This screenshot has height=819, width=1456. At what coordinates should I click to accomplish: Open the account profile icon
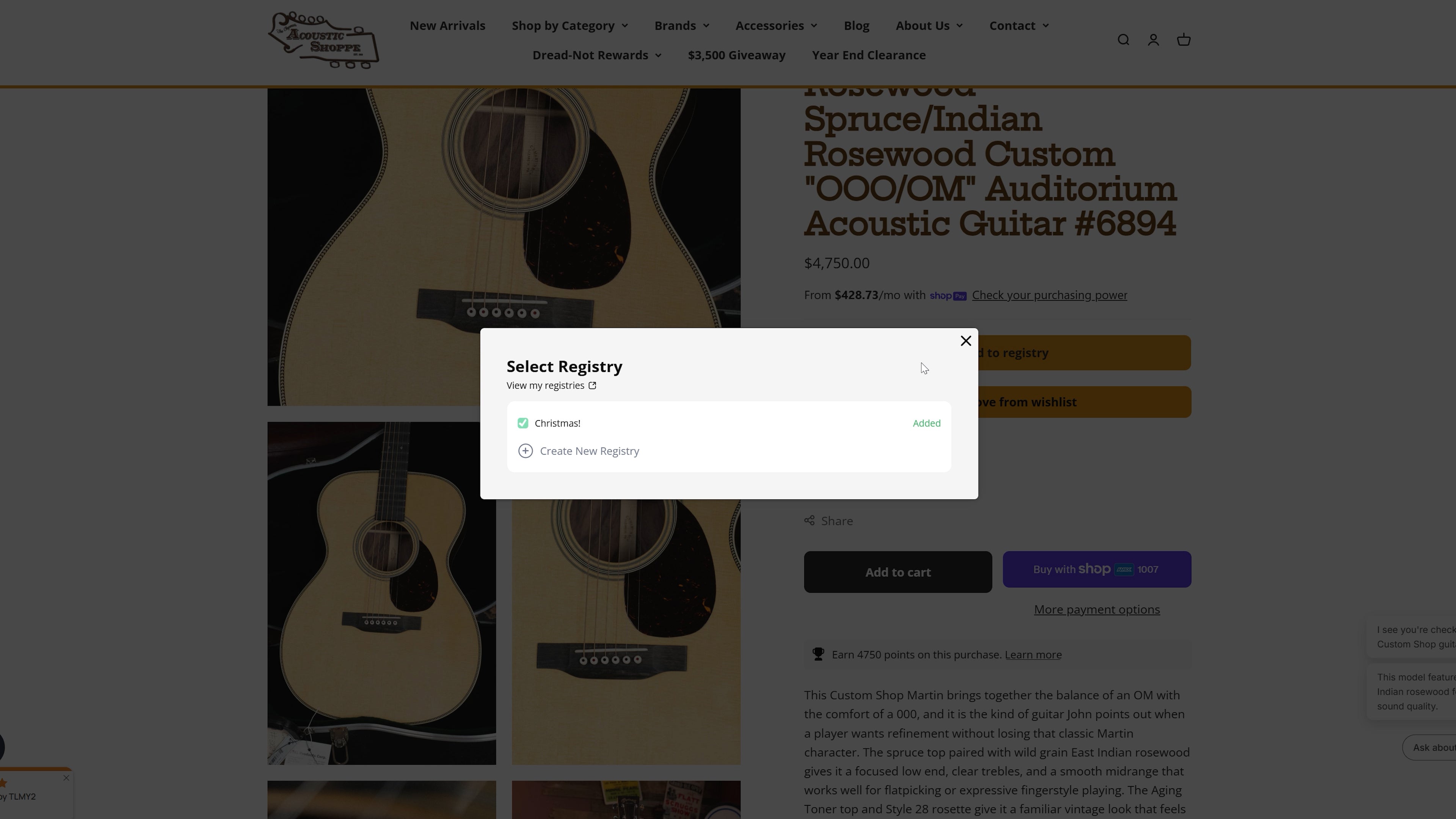tap(1153, 39)
